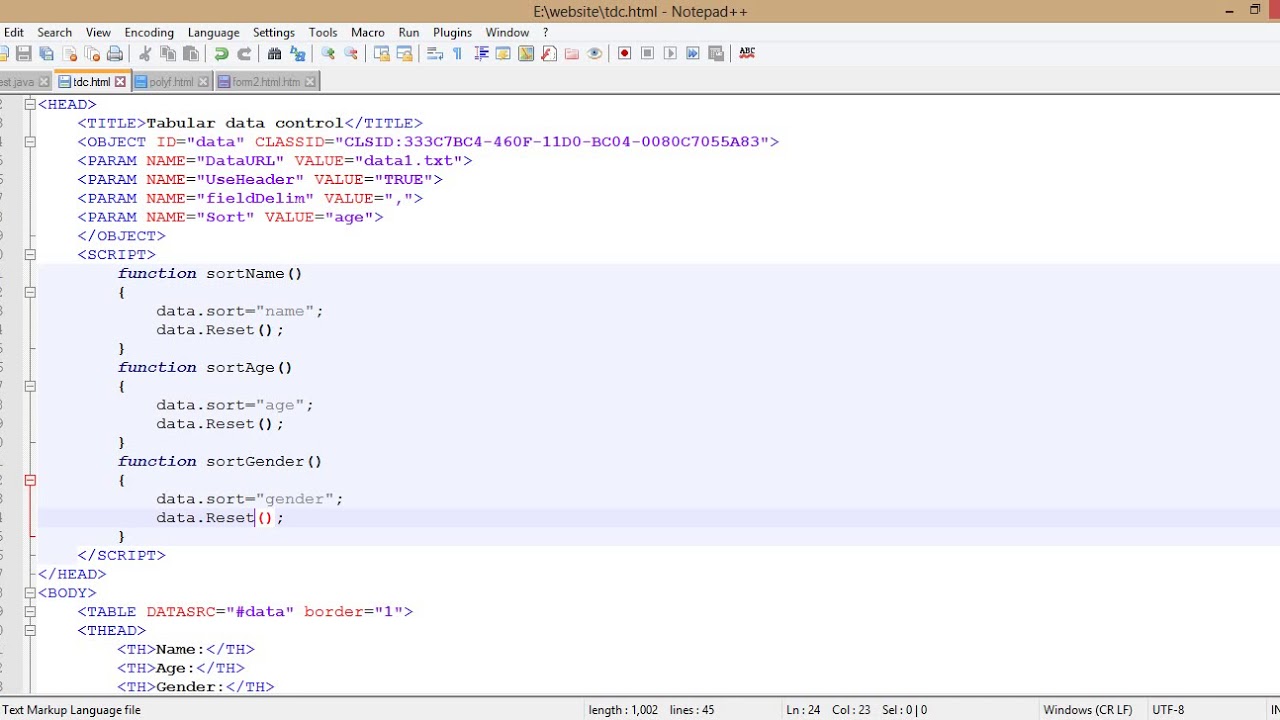Click the TITLE Tabular data control line
1280x720 pixels.
[250, 123]
